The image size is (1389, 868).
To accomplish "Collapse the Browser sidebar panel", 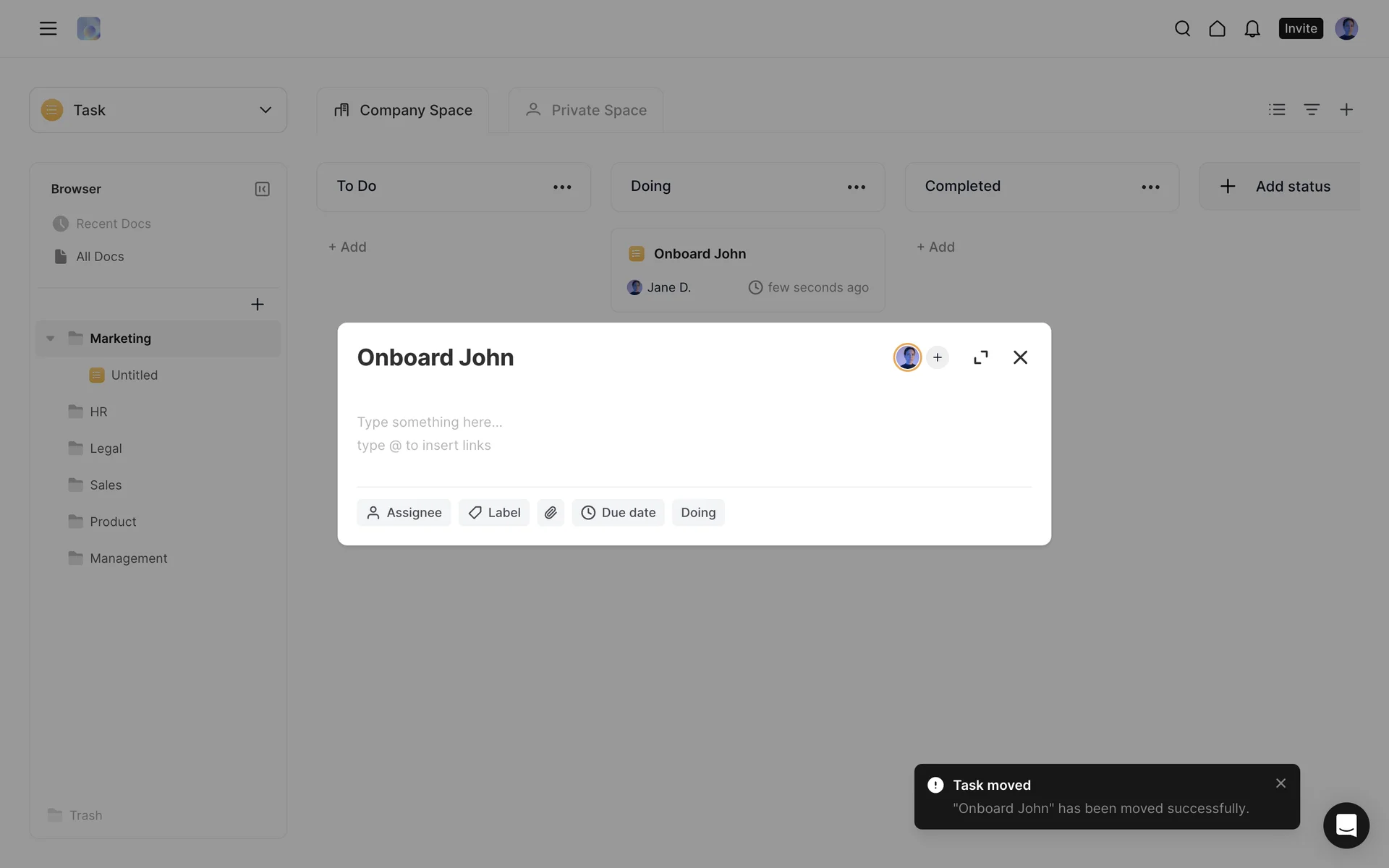I will click(x=262, y=189).
